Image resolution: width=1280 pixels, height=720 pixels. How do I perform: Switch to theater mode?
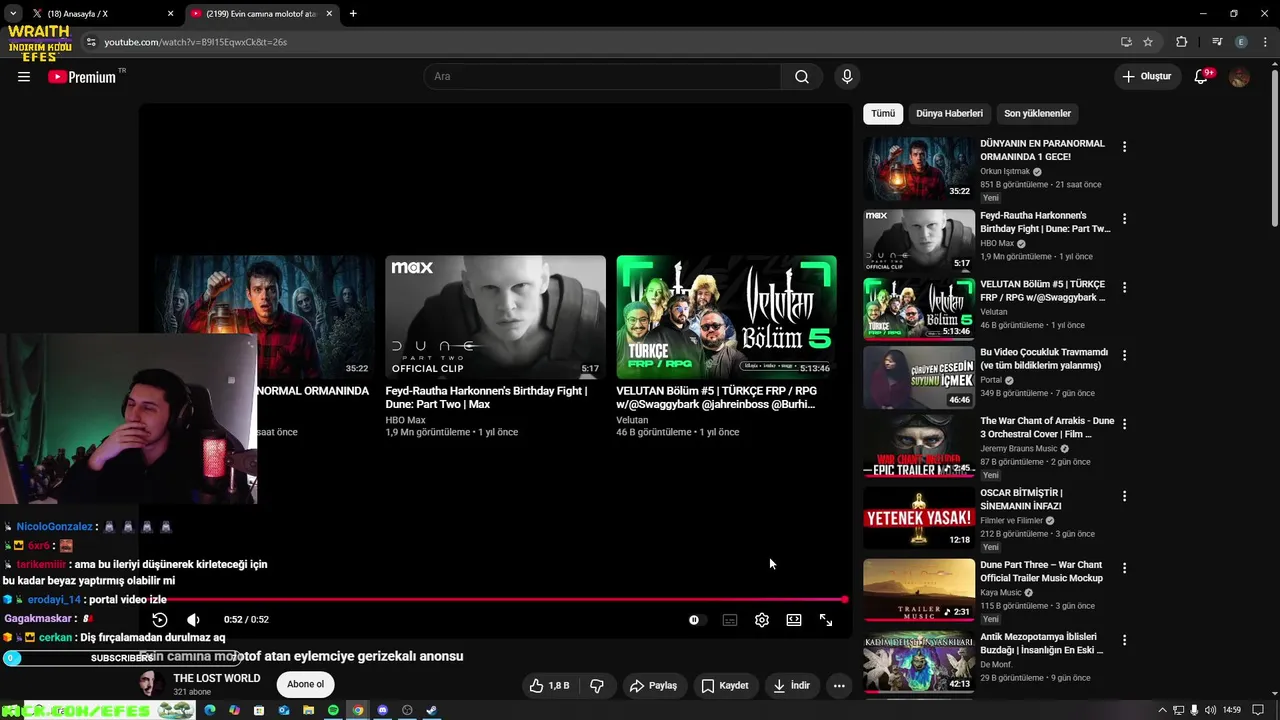pyautogui.click(x=794, y=620)
